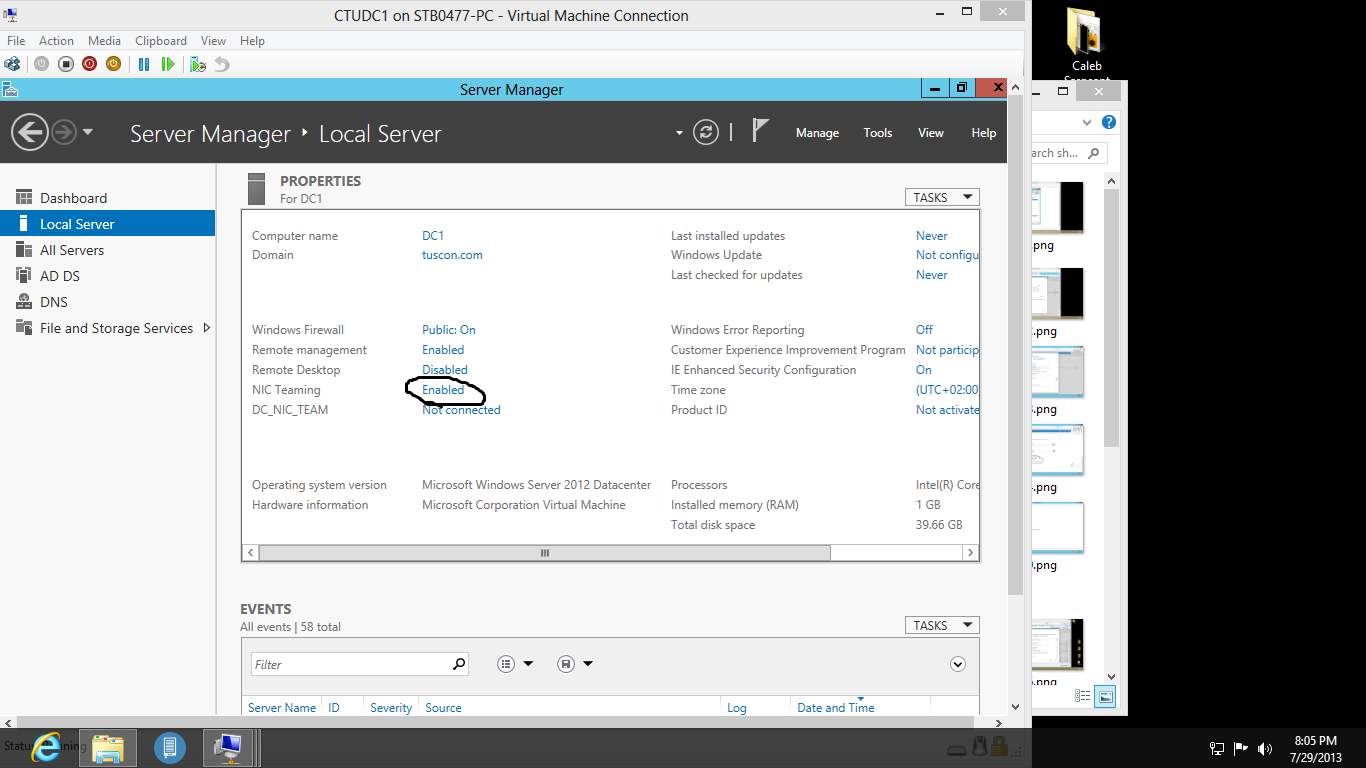Image resolution: width=1366 pixels, height=768 pixels.
Task: Open the notifications flag icon
Action: point(760,130)
